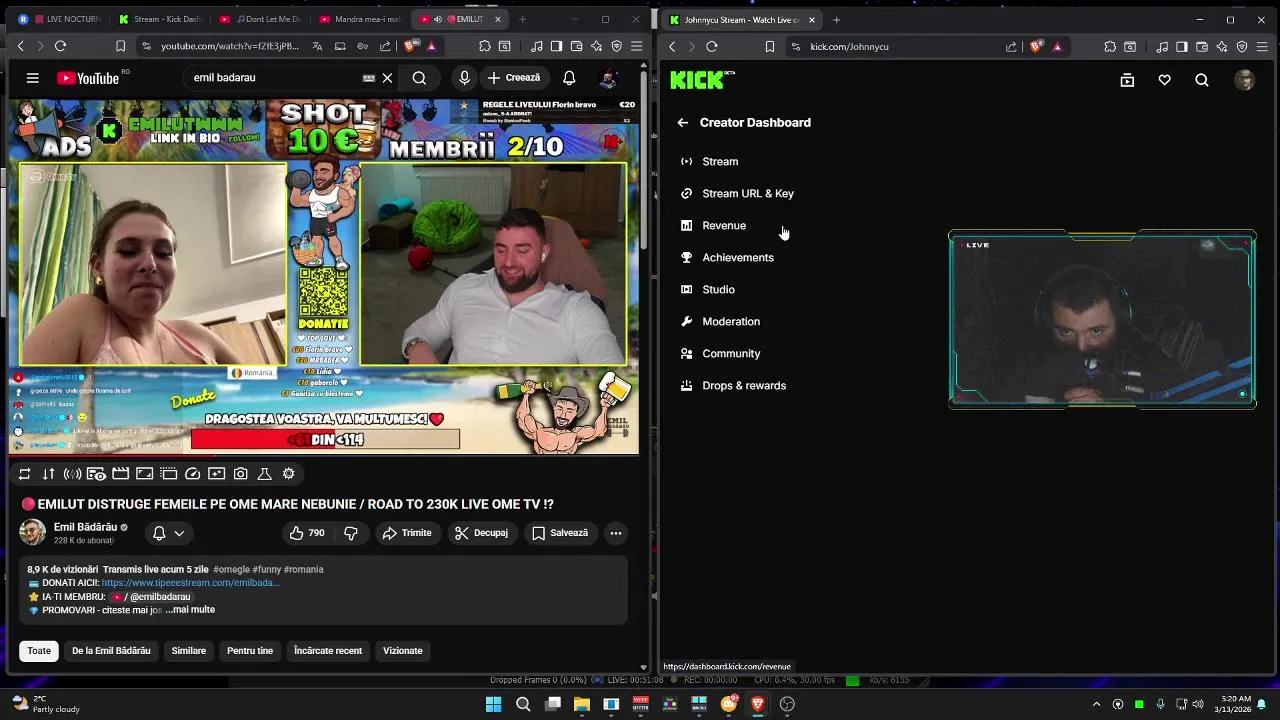Viewport: 1280px width, 720px height.
Task: Click the Kick logo
Action: (x=702, y=80)
